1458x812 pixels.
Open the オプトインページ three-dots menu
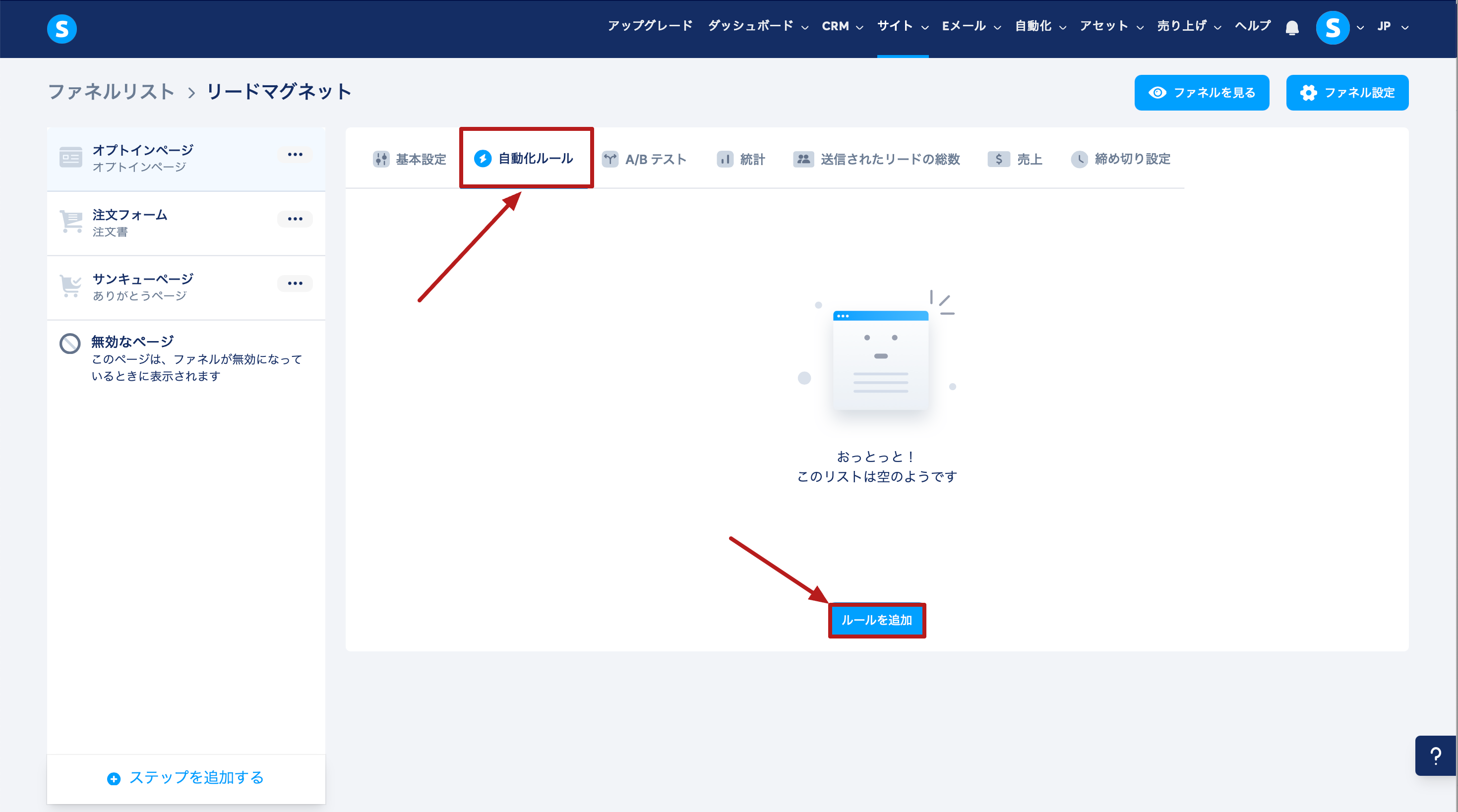coord(295,155)
